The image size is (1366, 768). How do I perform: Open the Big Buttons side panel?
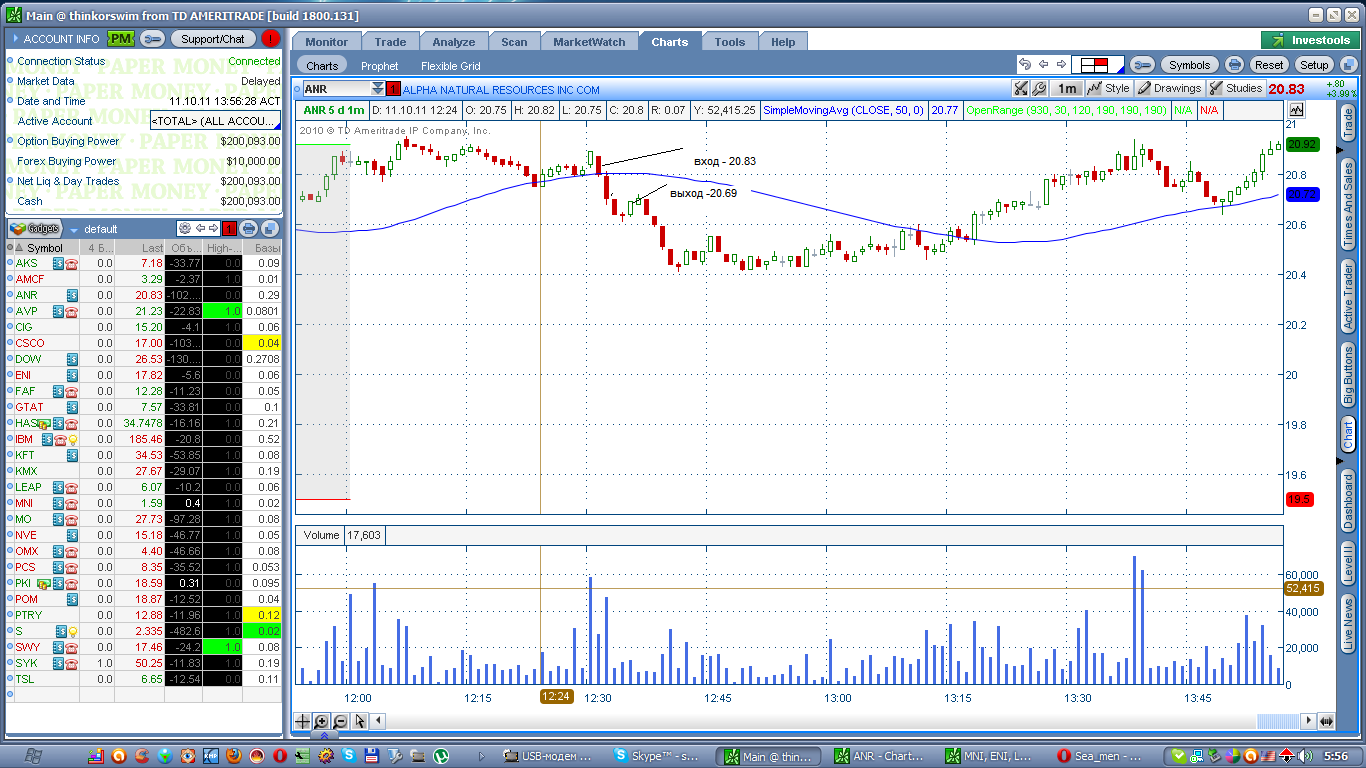pyautogui.click(x=1348, y=375)
